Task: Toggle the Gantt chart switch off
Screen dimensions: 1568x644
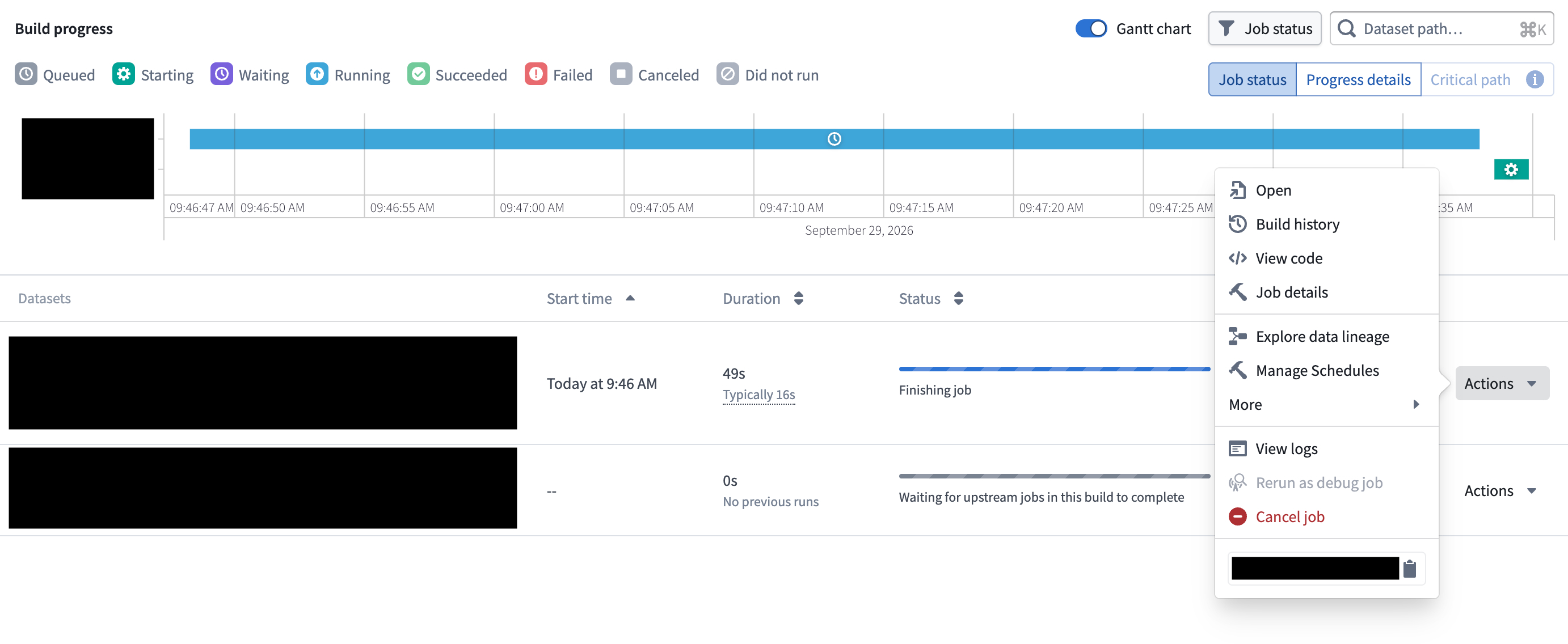Action: pyautogui.click(x=1091, y=28)
